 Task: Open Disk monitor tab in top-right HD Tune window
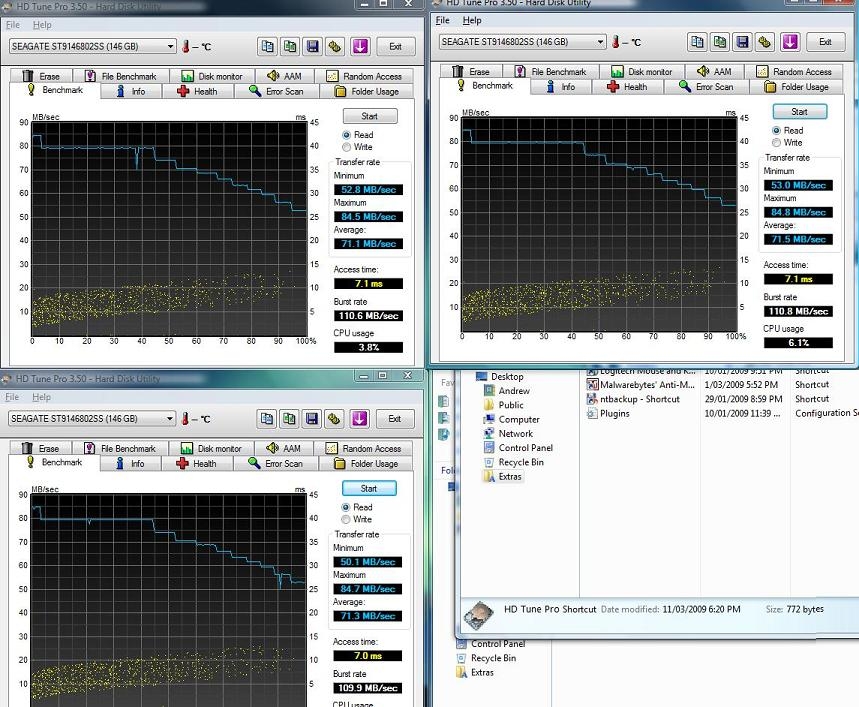(642, 72)
